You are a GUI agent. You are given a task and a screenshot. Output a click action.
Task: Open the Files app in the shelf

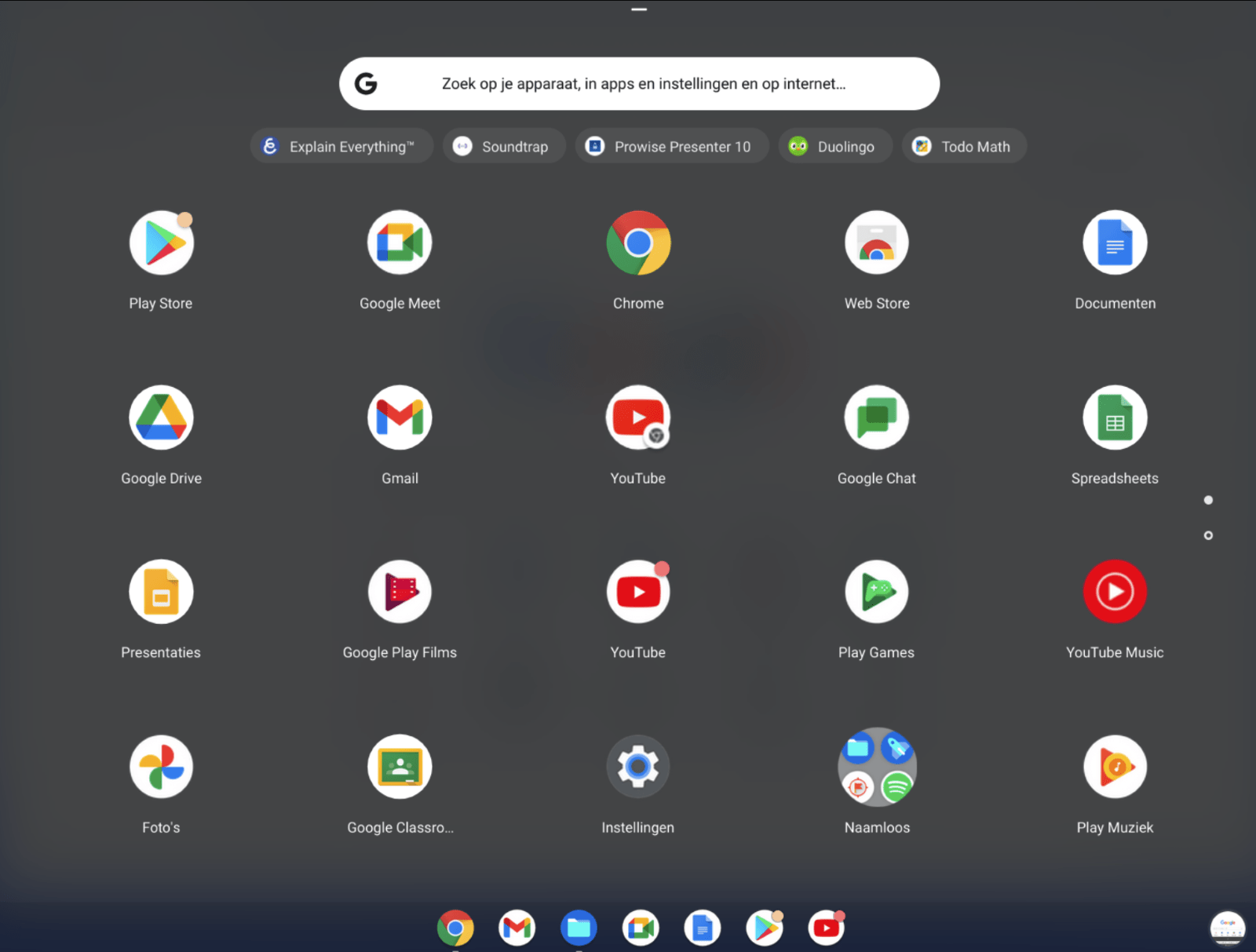pos(579,928)
